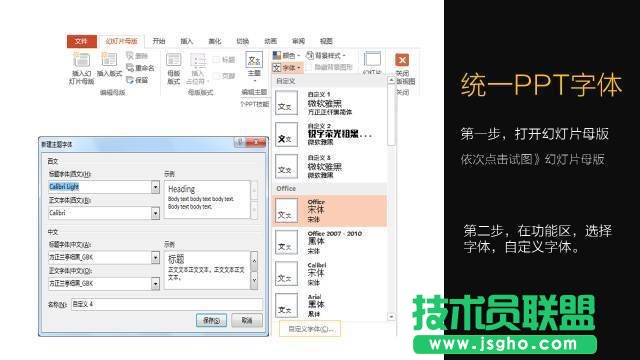Viewport: 640px width, 360px height.
Task: Click down arrow of Chinese sample preview scrollbar
Action: click(254, 280)
